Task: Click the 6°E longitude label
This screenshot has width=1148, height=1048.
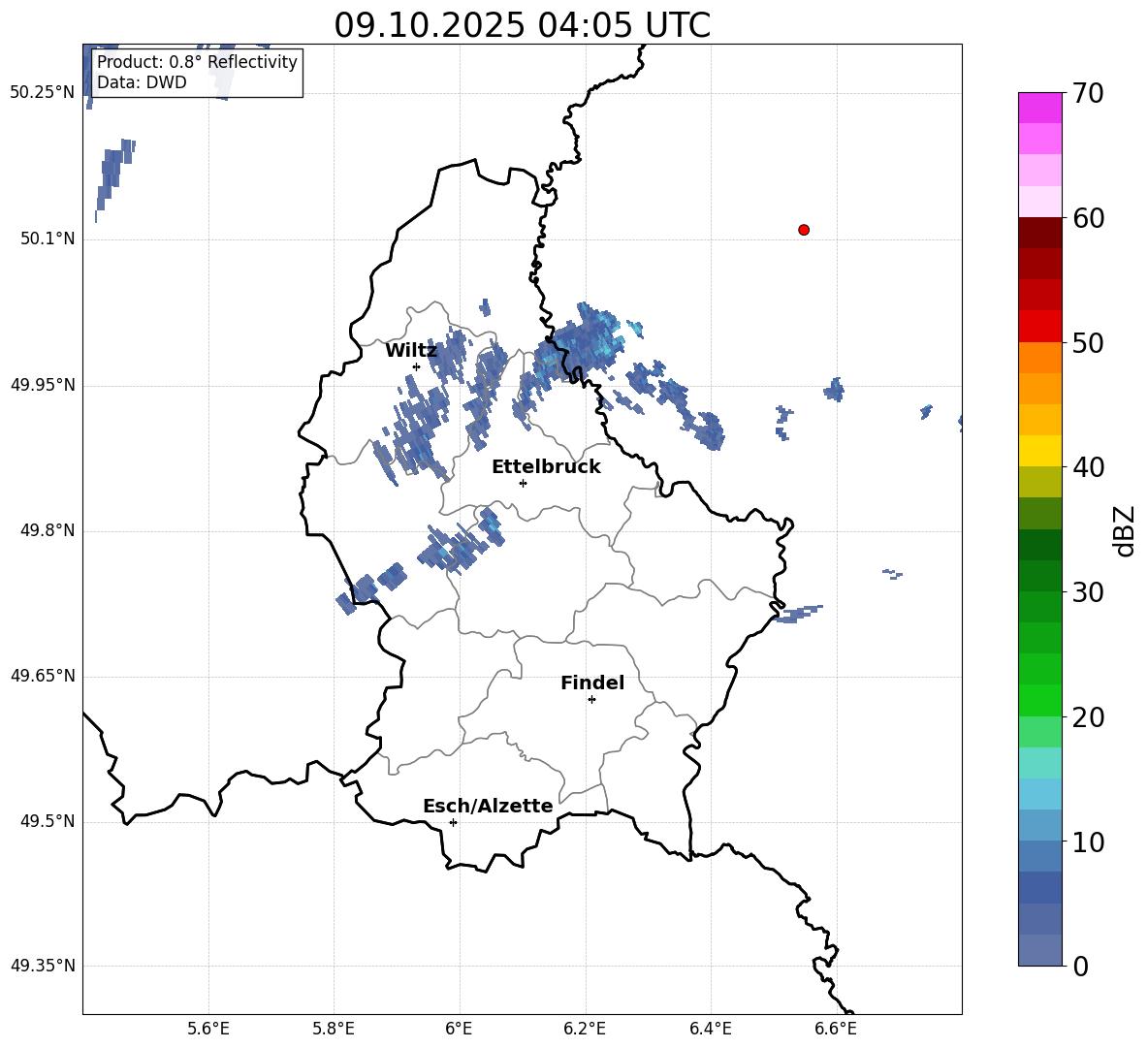Action: point(459,1029)
